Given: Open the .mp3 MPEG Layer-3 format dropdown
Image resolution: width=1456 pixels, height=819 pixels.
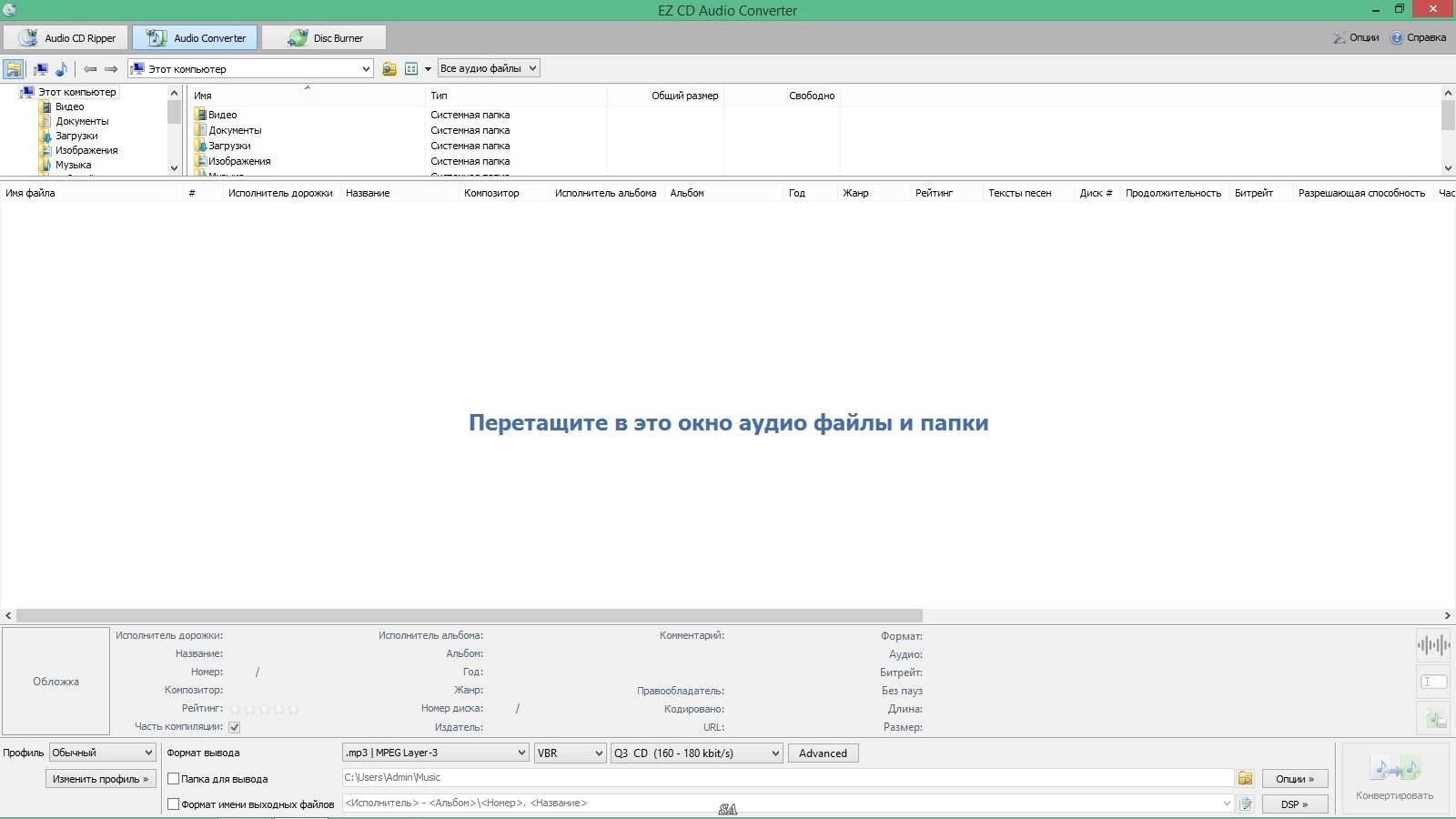Looking at the screenshot, I should tap(435, 753).
